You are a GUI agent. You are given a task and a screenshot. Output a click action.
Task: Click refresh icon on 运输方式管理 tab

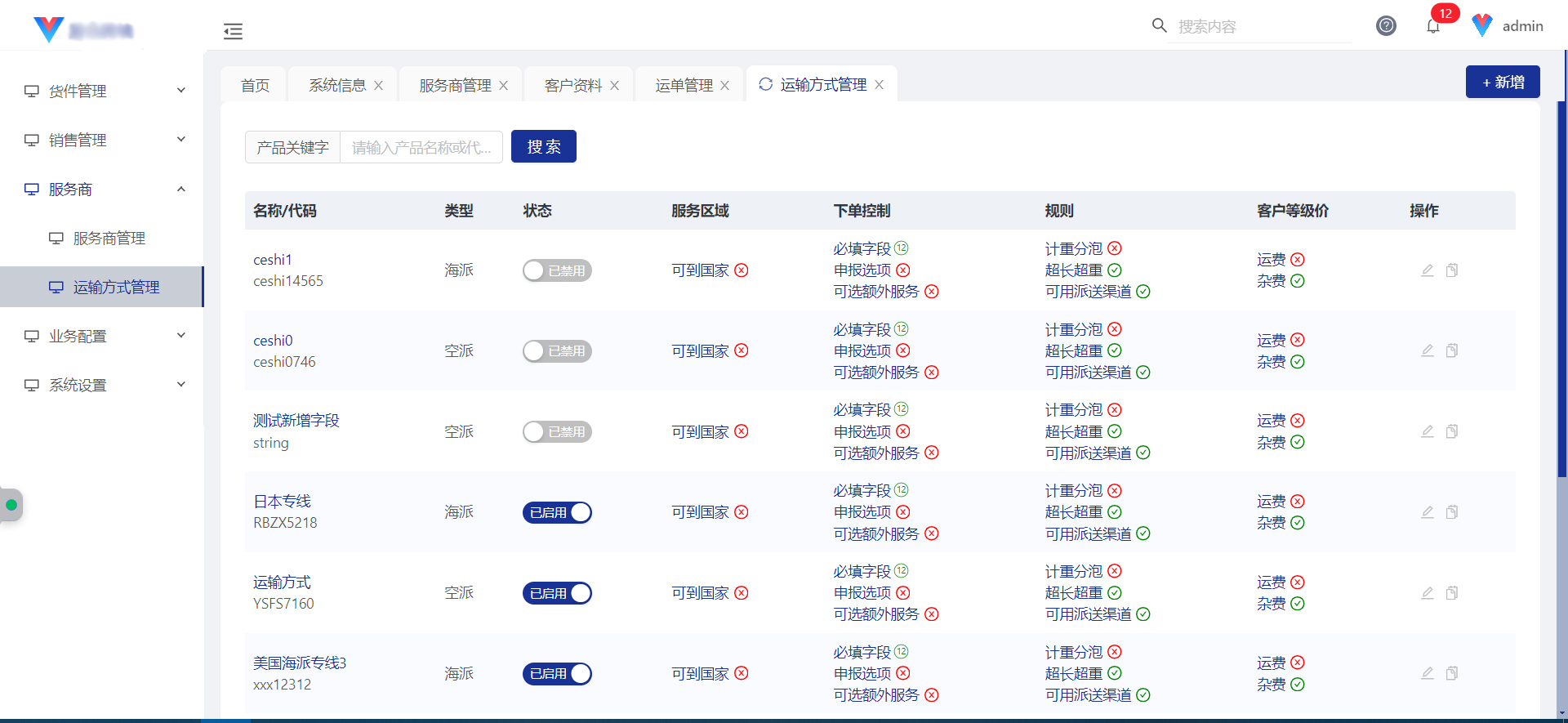pyautogui.click(x=765, y=84)
